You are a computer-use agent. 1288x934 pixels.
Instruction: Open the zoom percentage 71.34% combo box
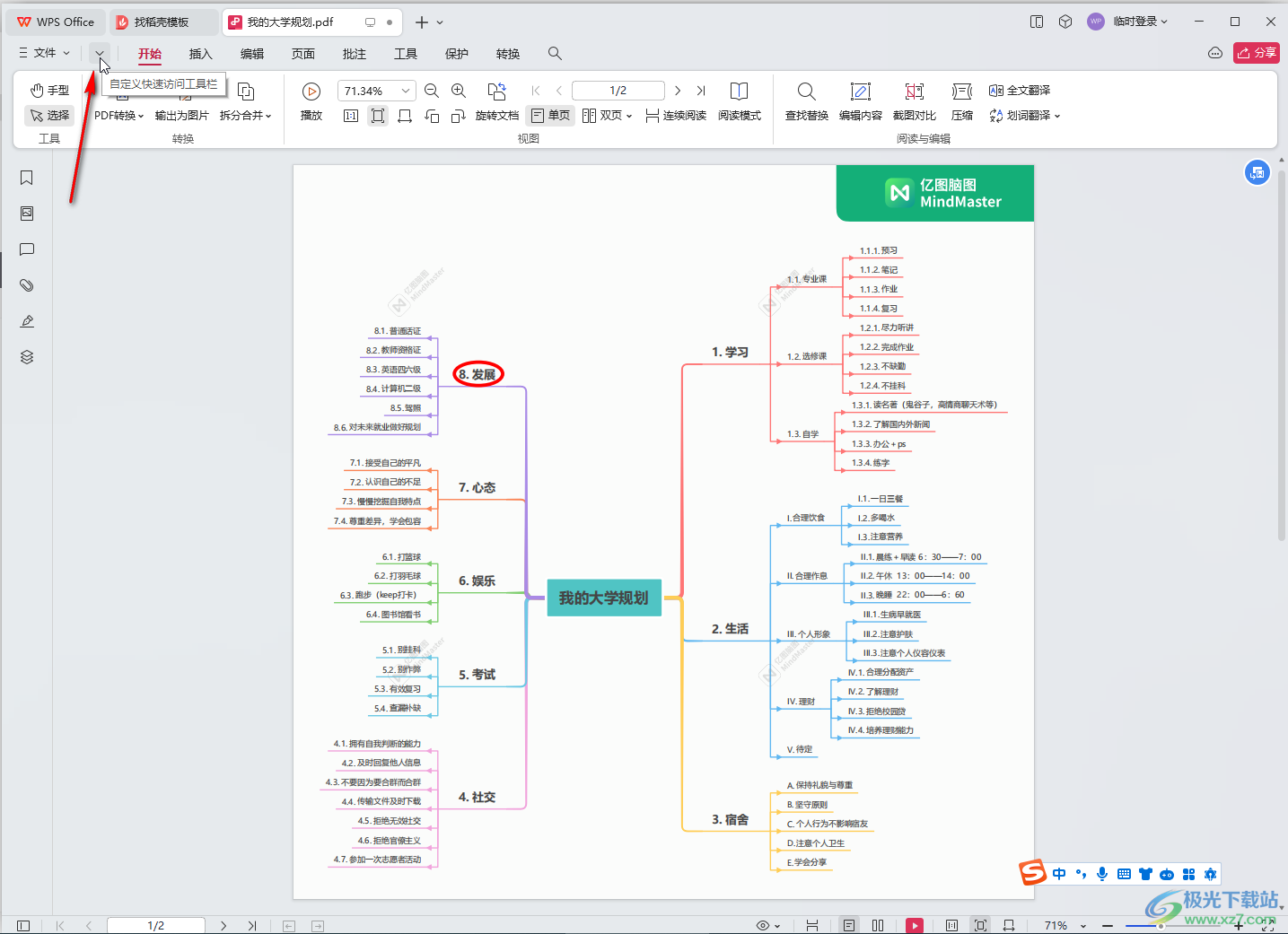[x=377, y=91]
